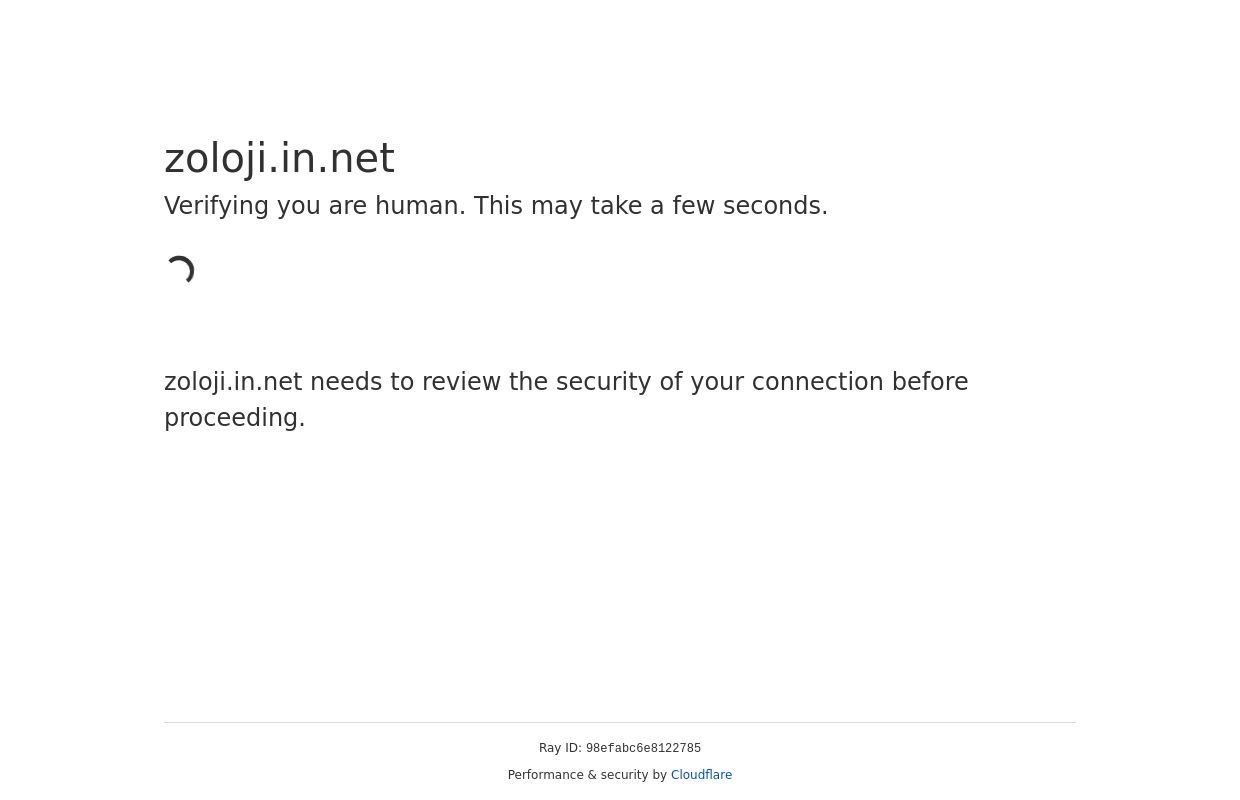Click the Ray ID value 98efabc6e8122785
Screen dimensions: 1240x800
coord(643,749)
